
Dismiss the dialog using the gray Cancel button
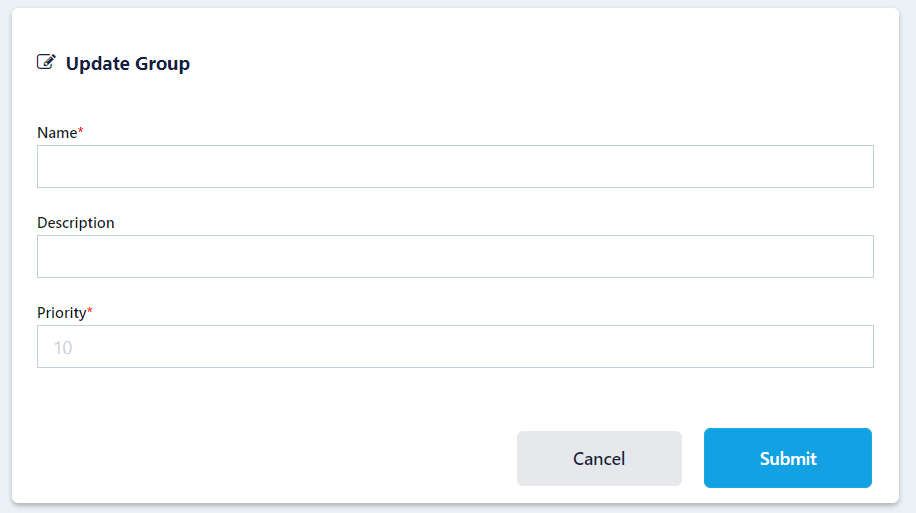[x=599, y=458]
